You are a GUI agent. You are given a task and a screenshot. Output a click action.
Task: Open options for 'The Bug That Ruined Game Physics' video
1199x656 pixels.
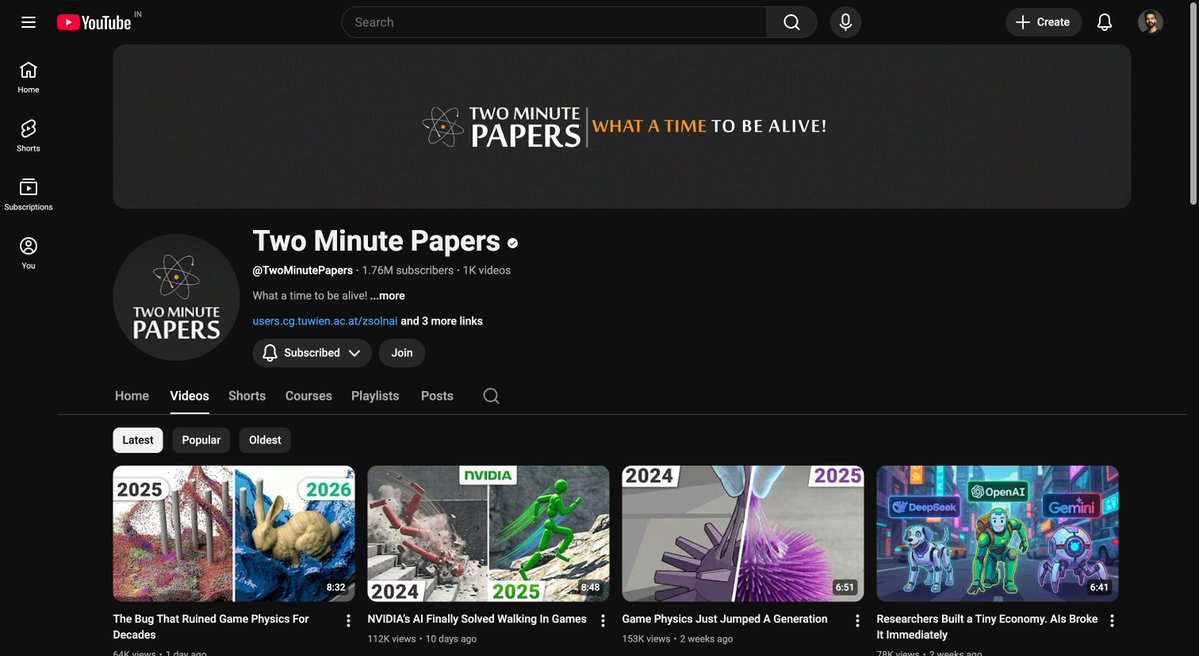click(348, 621)
